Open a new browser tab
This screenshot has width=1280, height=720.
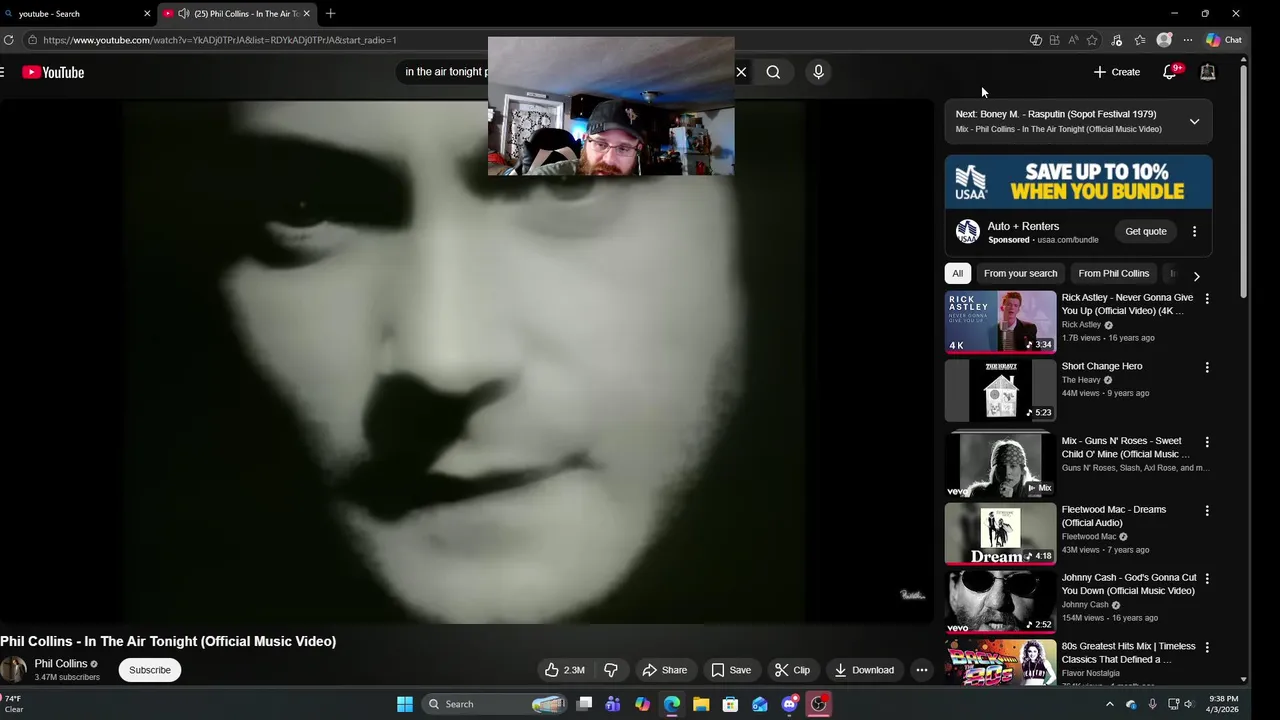coord(331,14)
